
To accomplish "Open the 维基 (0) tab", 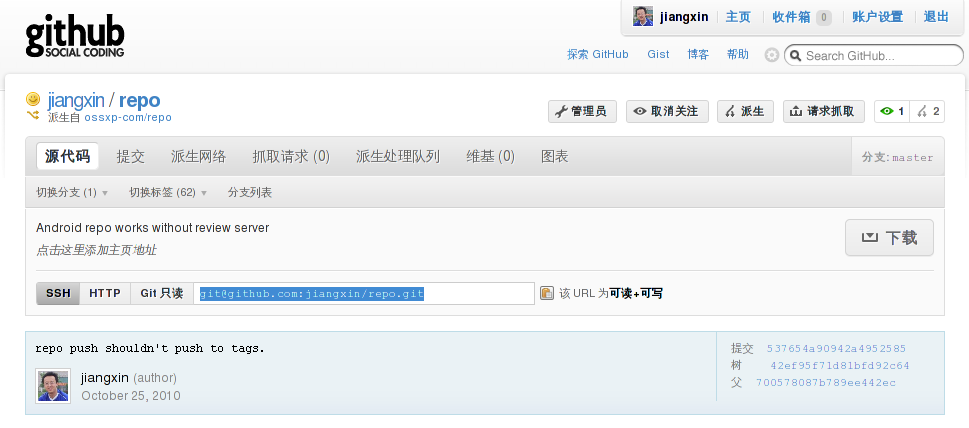I will [x=491, y=156].
